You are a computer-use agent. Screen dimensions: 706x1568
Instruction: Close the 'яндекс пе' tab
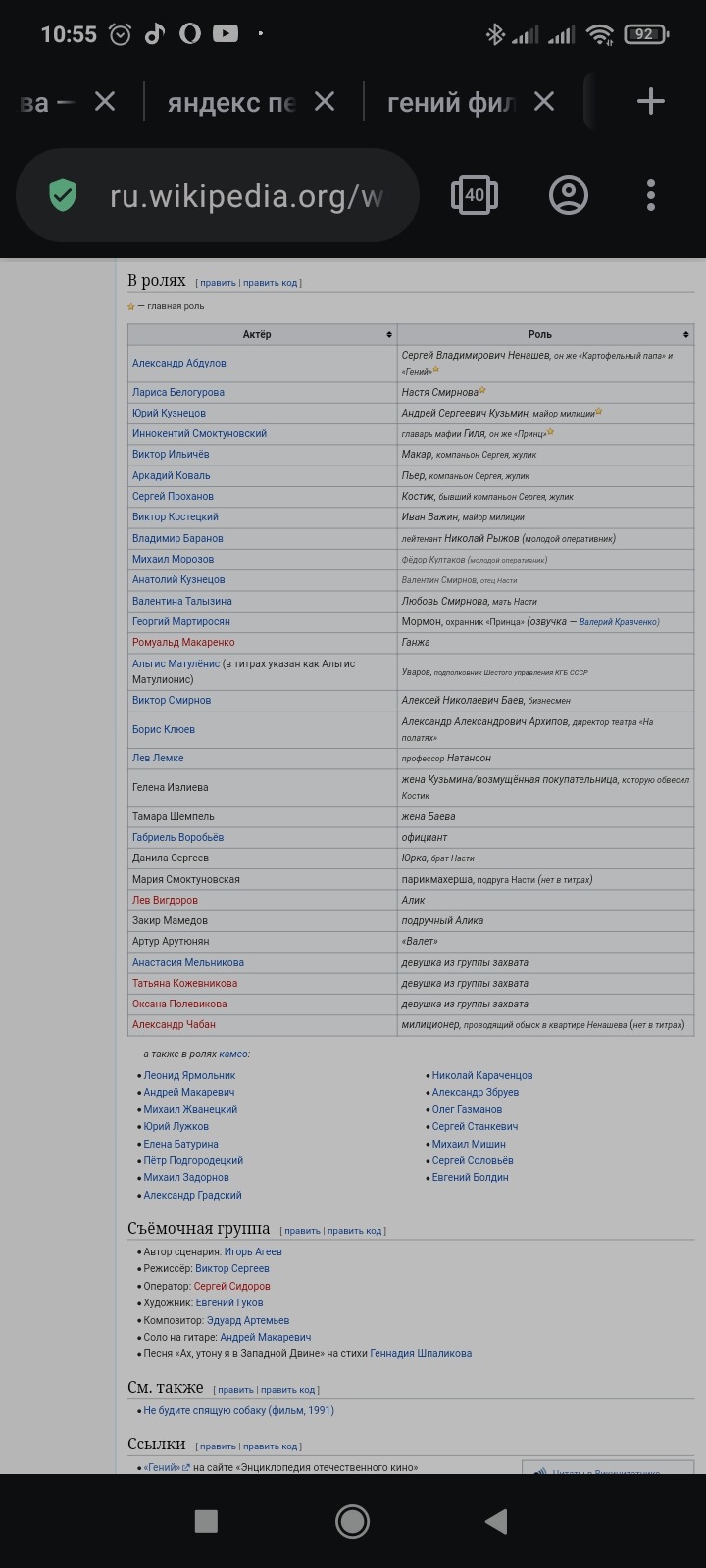[x=325, y=101]
